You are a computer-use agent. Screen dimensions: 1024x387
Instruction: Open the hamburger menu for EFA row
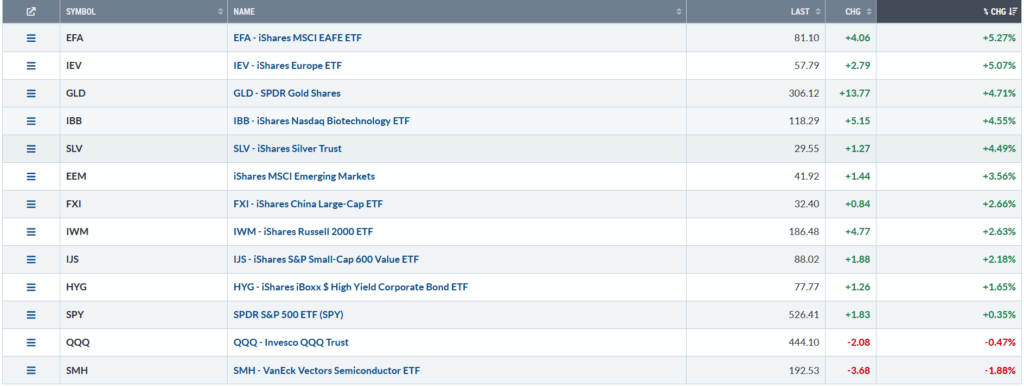tap(31, 38)
